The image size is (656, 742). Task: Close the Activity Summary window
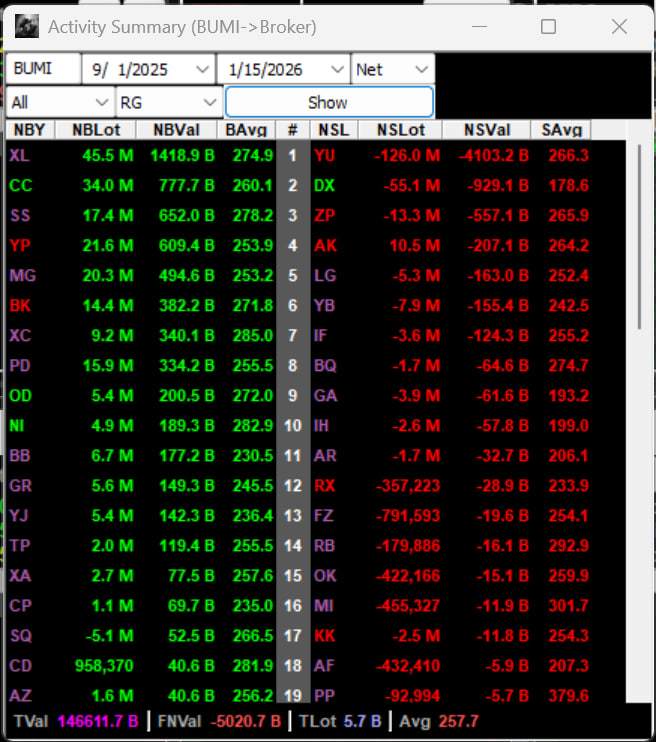point(619,26)
